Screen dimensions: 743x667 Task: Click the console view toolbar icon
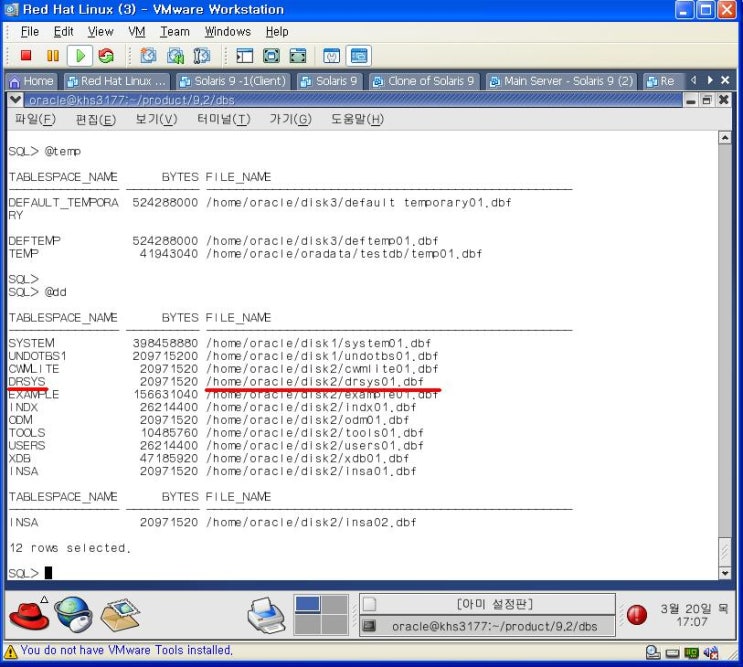pos(359,56)
